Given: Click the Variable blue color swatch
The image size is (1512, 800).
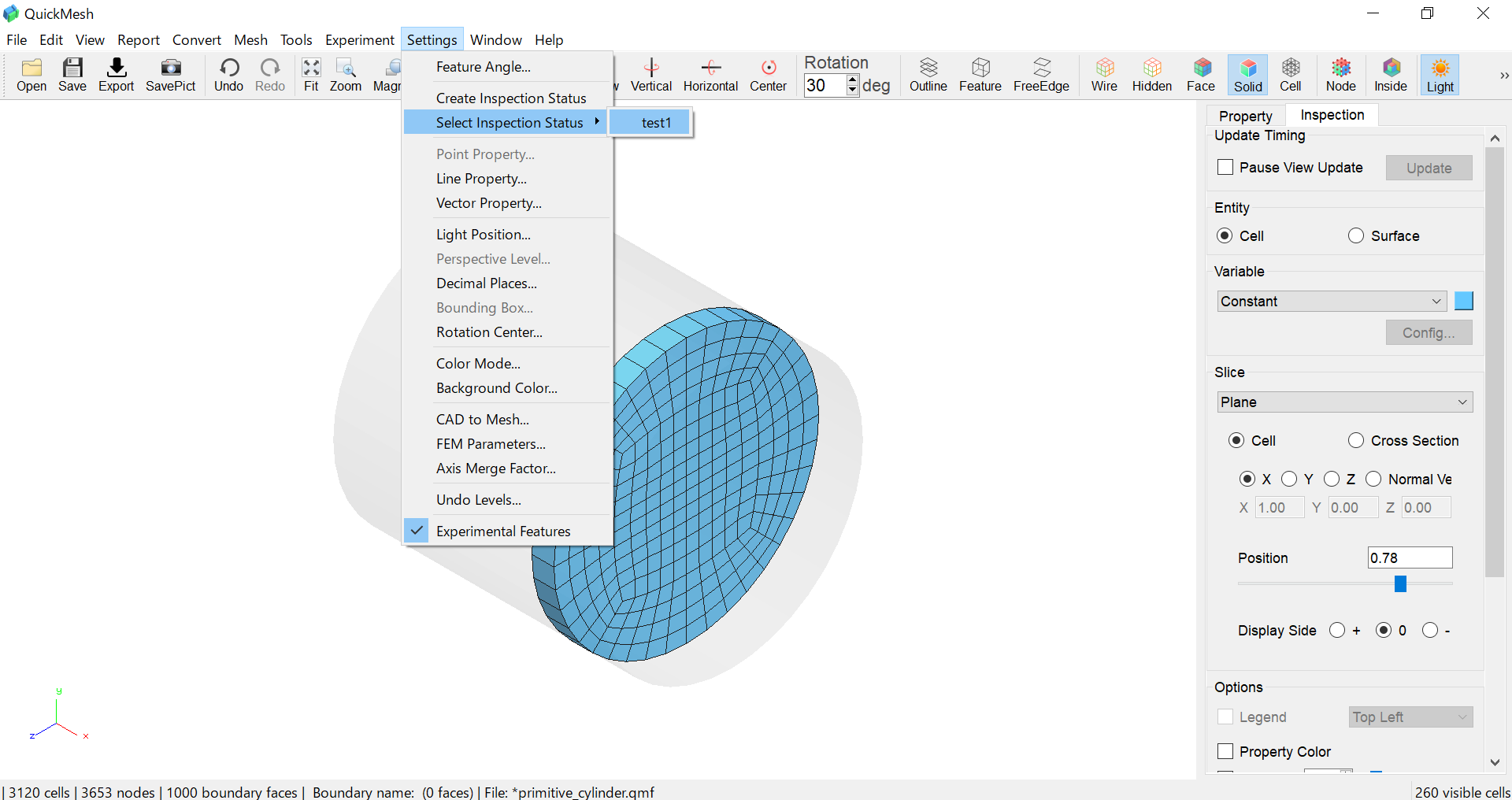Looking at the screenshot, I should [1464, 301].
